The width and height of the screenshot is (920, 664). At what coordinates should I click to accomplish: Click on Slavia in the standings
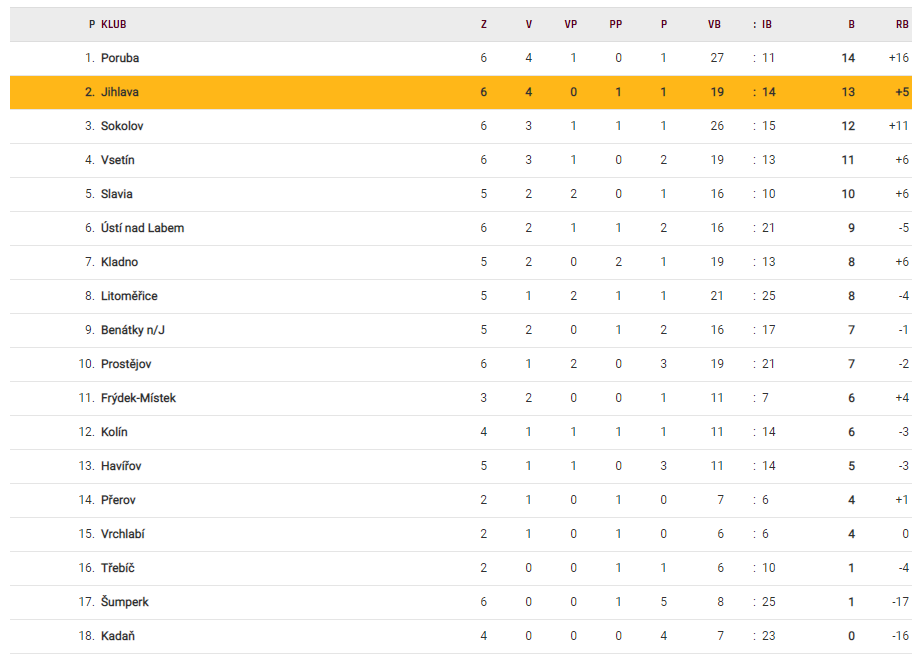point(117,194)
